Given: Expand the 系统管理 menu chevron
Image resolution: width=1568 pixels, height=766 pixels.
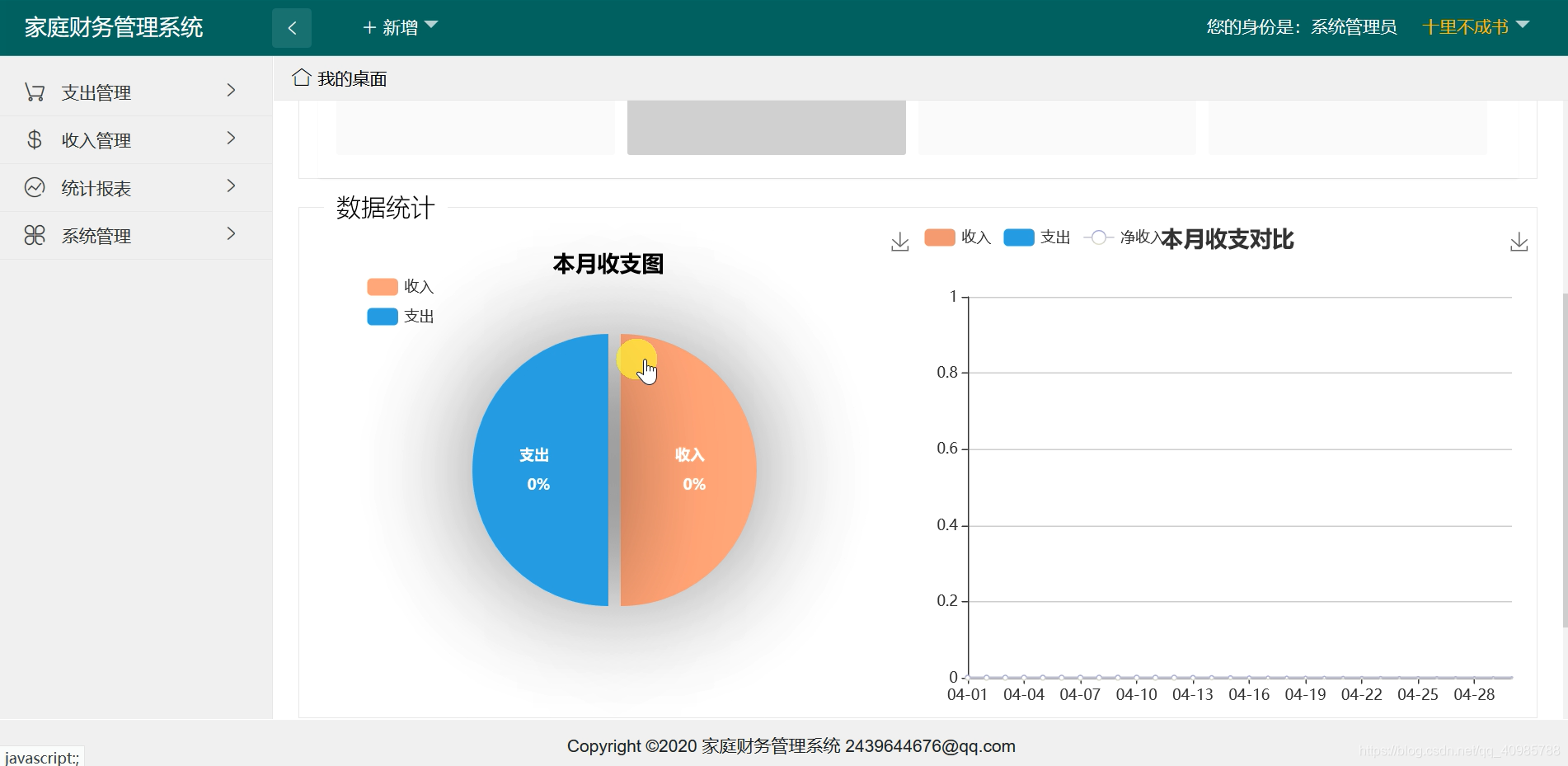Looking at the screenshot, I should (x=232, y=234).
